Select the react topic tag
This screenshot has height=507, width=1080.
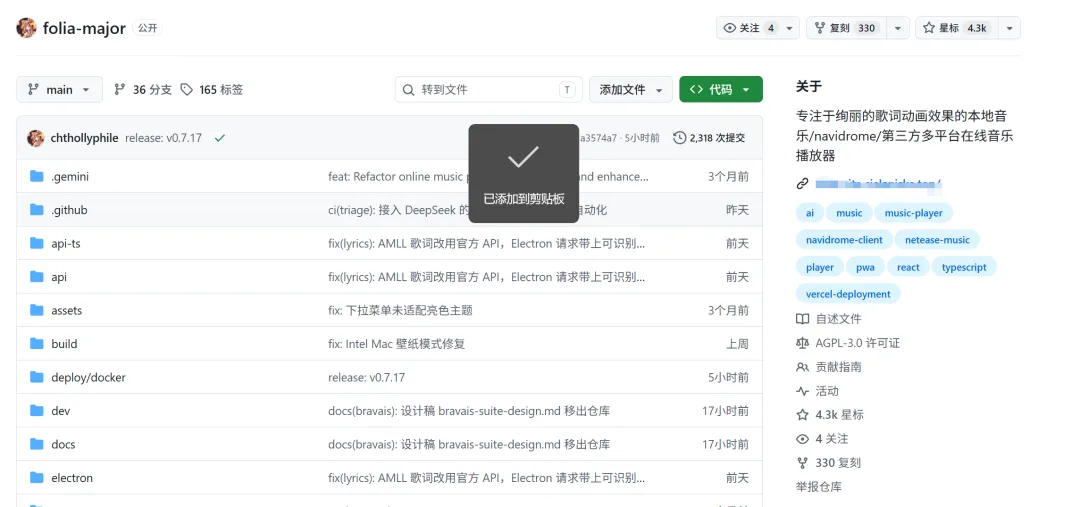(908, 267)
